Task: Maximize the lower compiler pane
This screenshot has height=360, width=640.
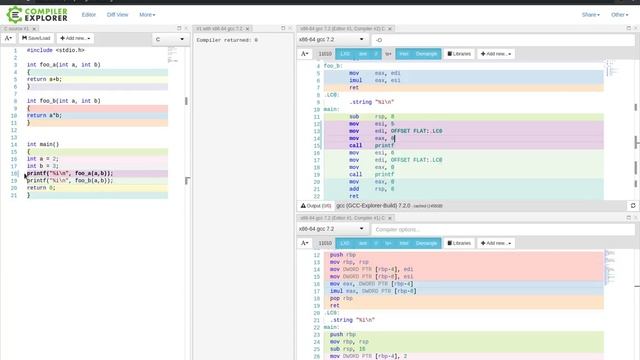Action: click(629, 218)
